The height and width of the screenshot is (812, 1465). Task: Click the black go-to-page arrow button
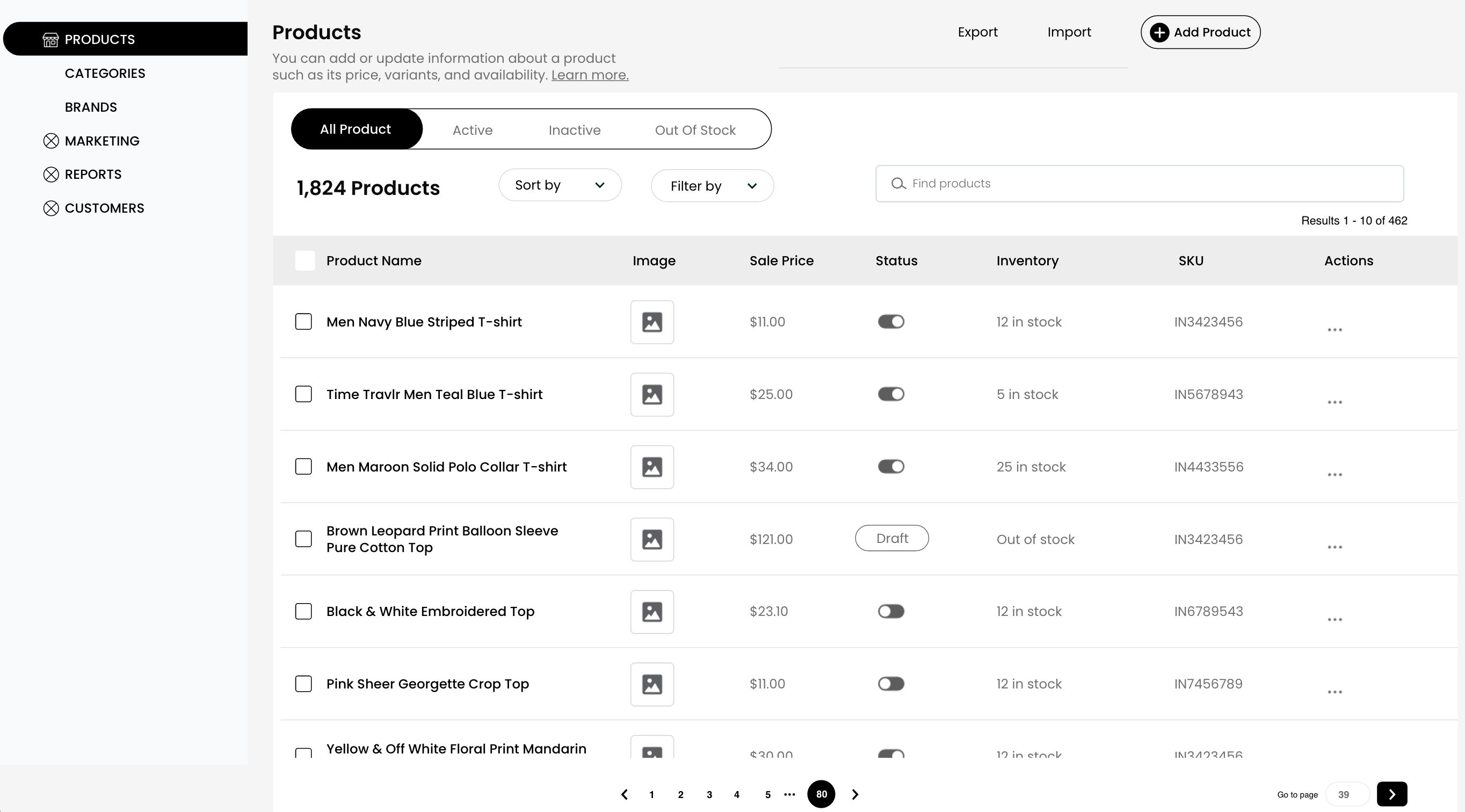point(1391,794)
